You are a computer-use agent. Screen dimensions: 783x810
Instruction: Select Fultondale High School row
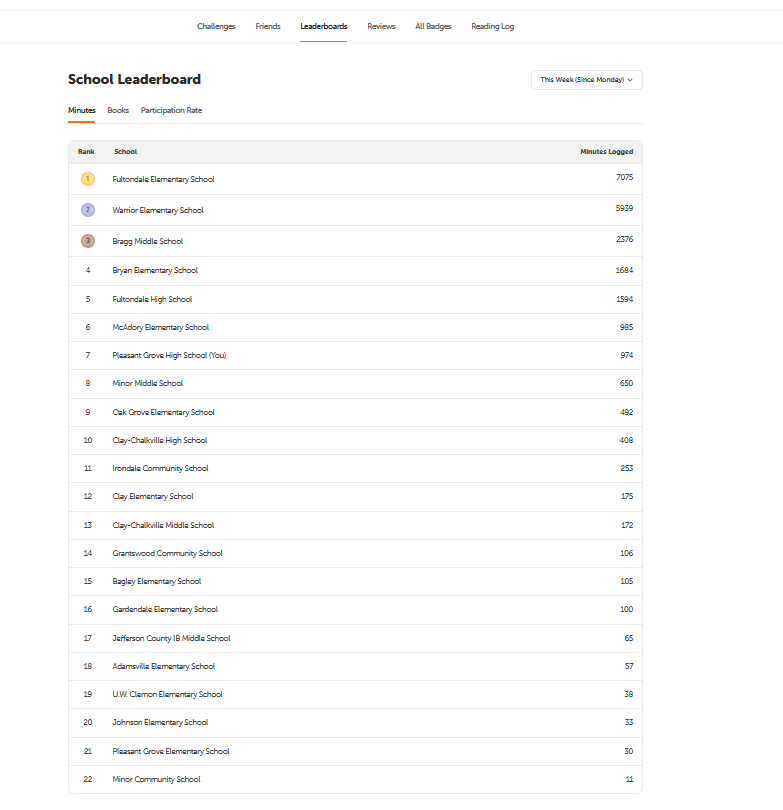355,300
